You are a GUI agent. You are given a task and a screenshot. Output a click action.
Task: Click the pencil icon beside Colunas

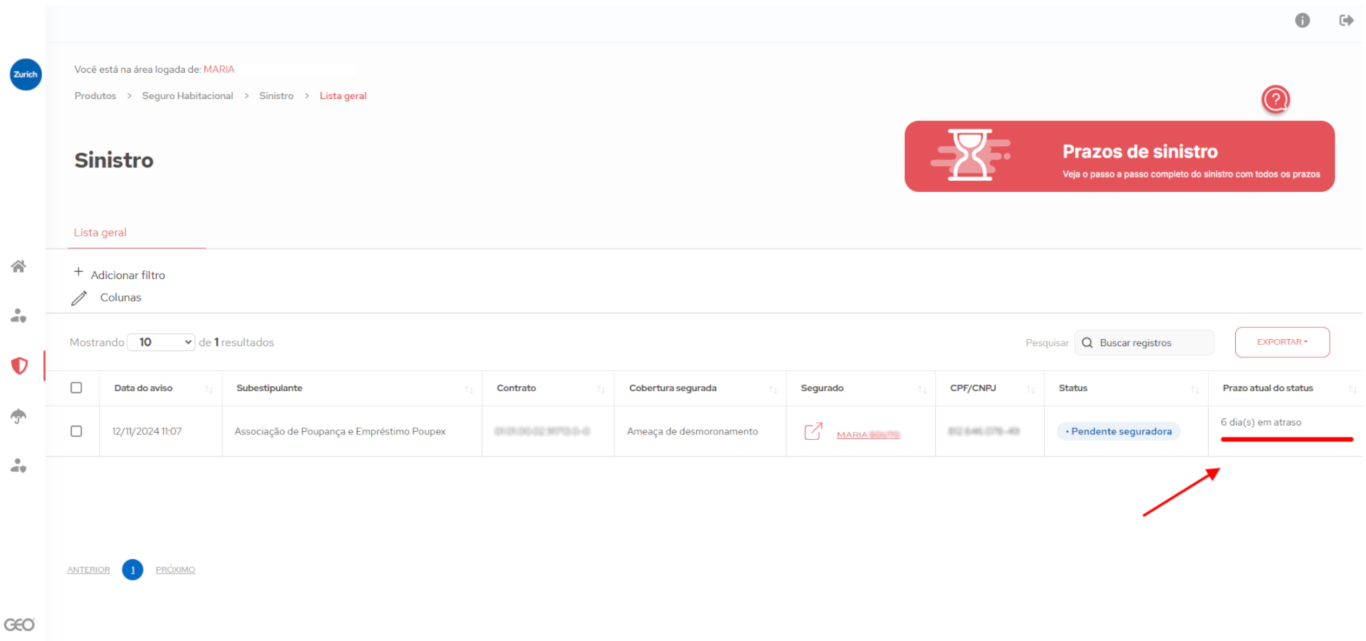point(79,298)
